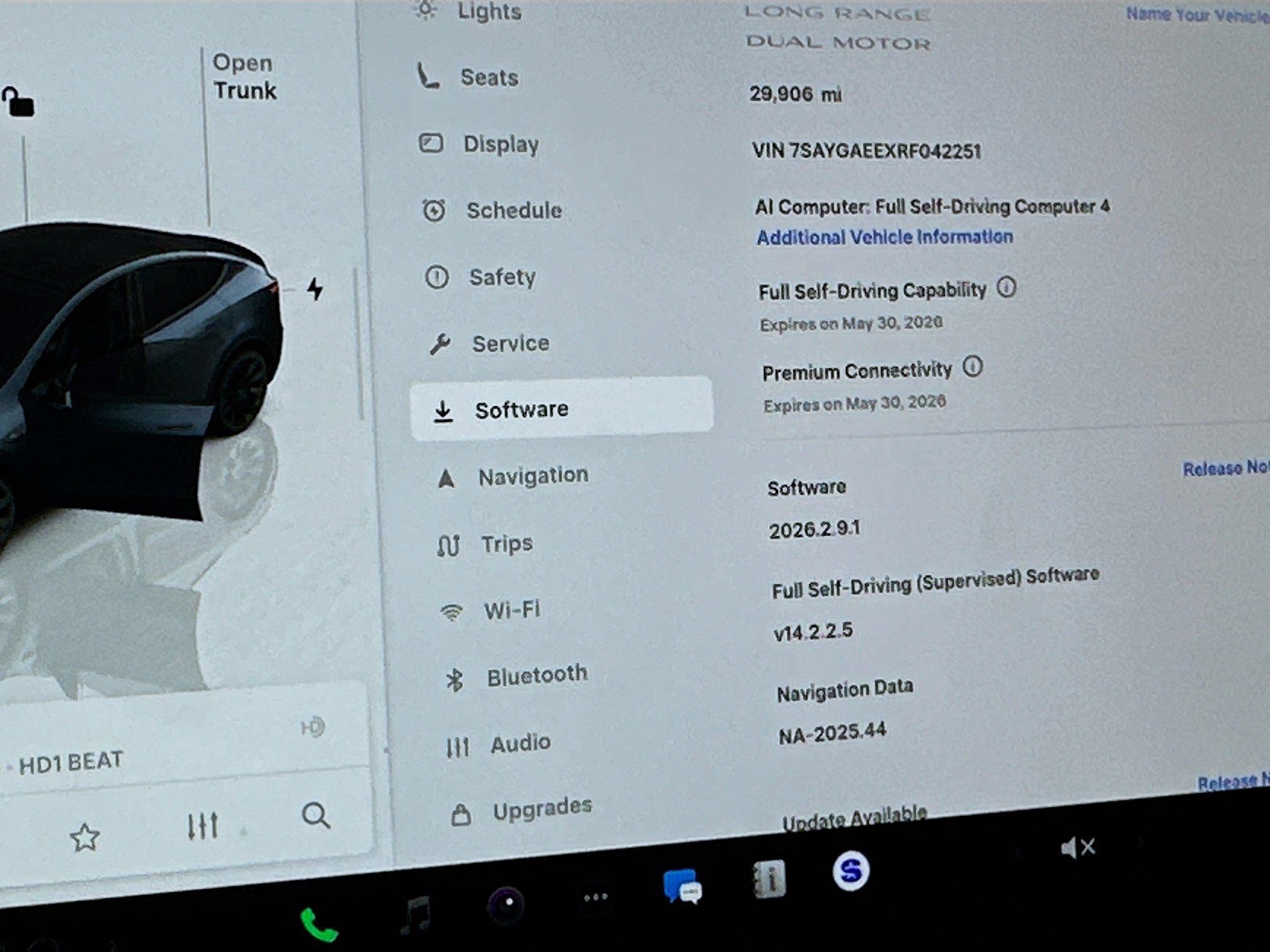Tap Navigation Data NA-2025.44 value

(x=832, y=734)
